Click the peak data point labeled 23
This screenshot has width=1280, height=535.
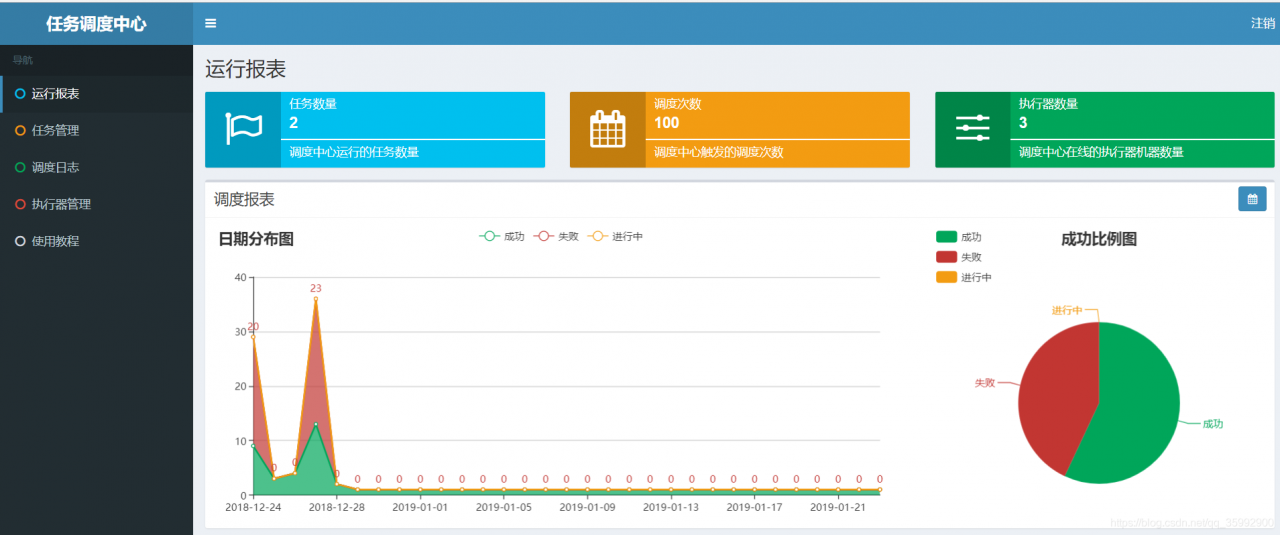point(316,299)
